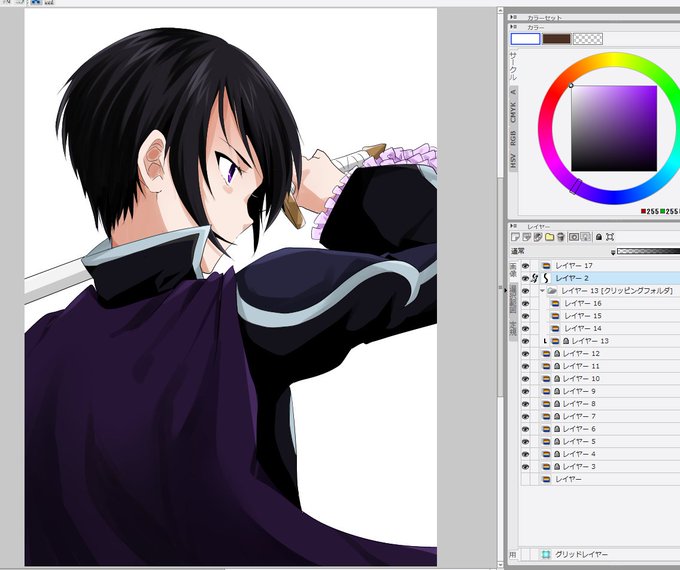Create a new layer folder
This screenshot has width=680, height=570.
click(549, 237)
